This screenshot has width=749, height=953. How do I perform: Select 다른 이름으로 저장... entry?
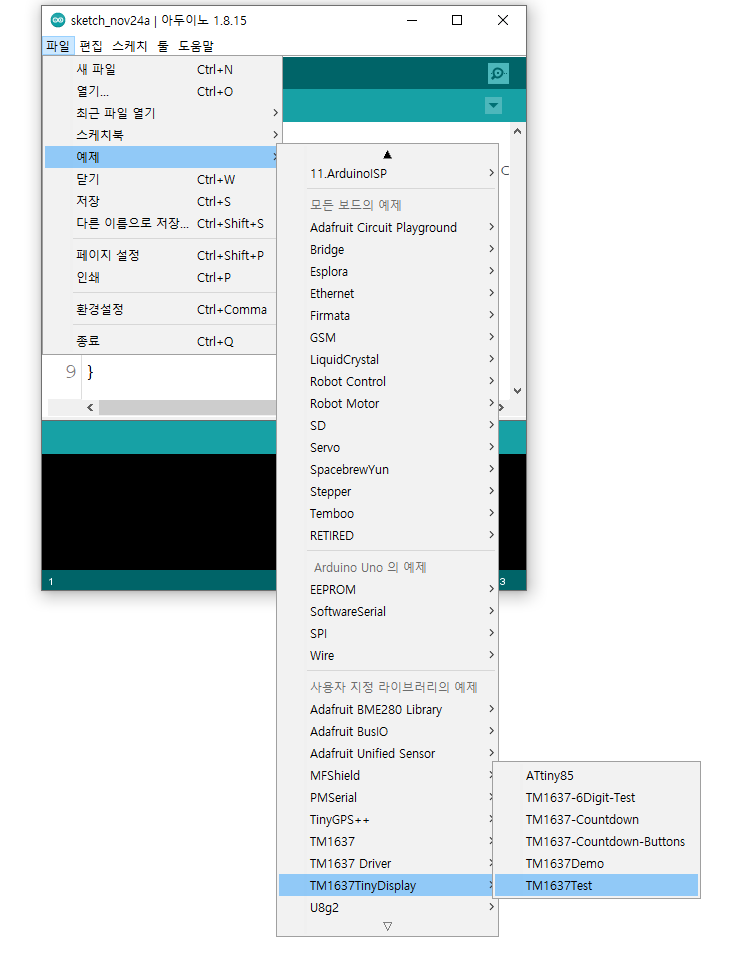pyautogui.click(x=162, y=223)
